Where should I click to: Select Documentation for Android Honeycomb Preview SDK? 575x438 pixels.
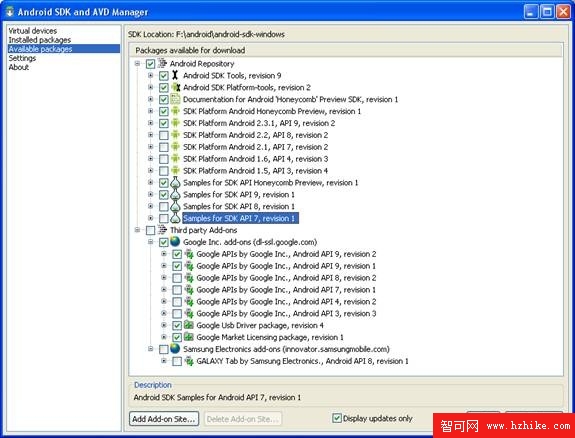290,99
